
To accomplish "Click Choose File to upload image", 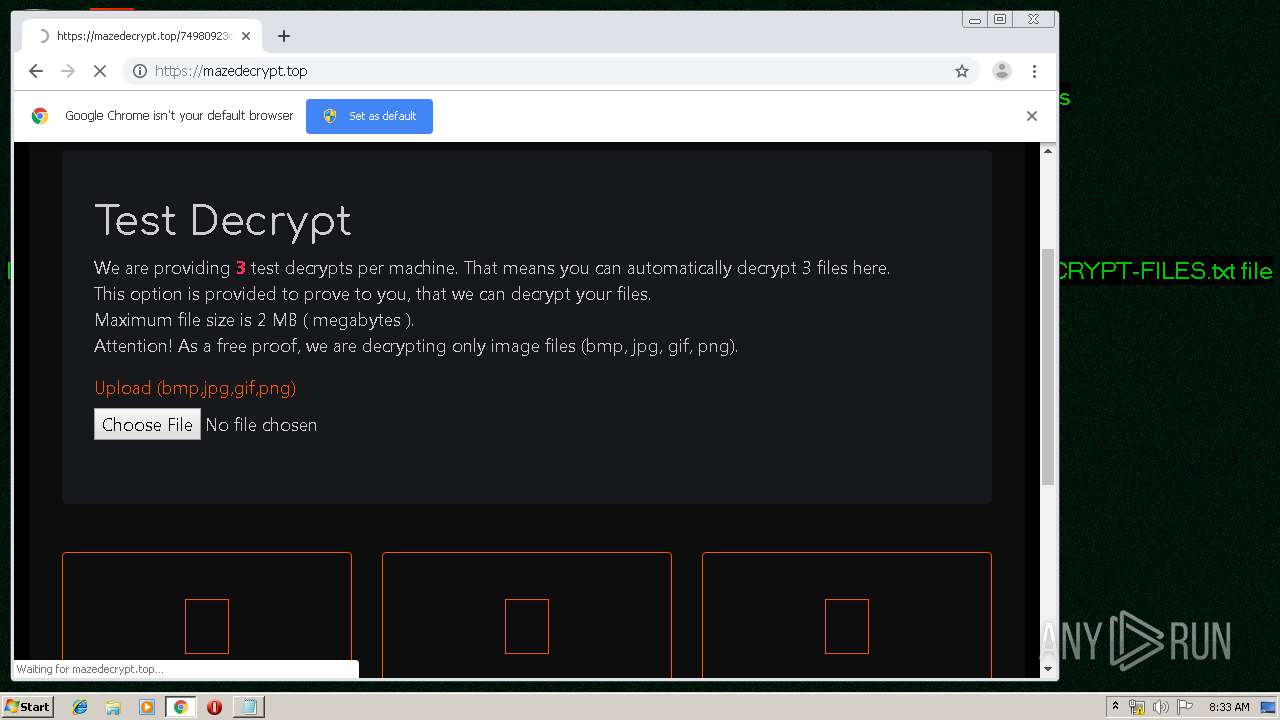I will [147, 424].
